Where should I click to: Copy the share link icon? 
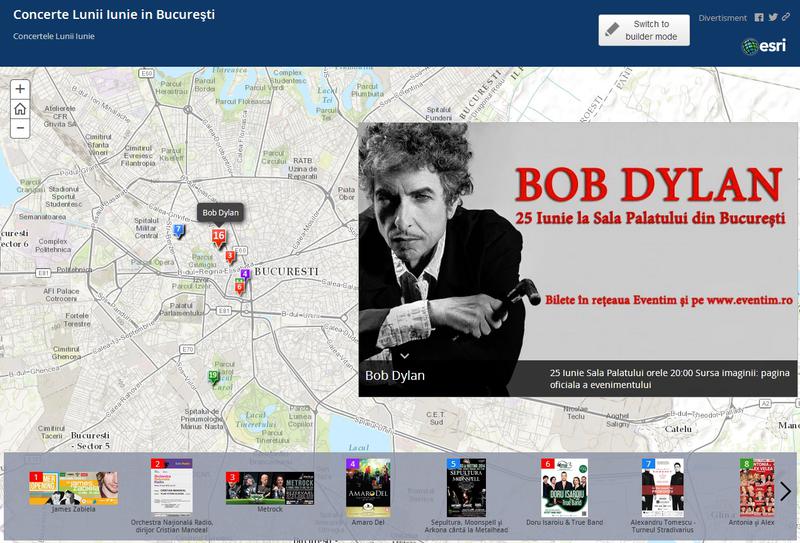tap(786, 17)
